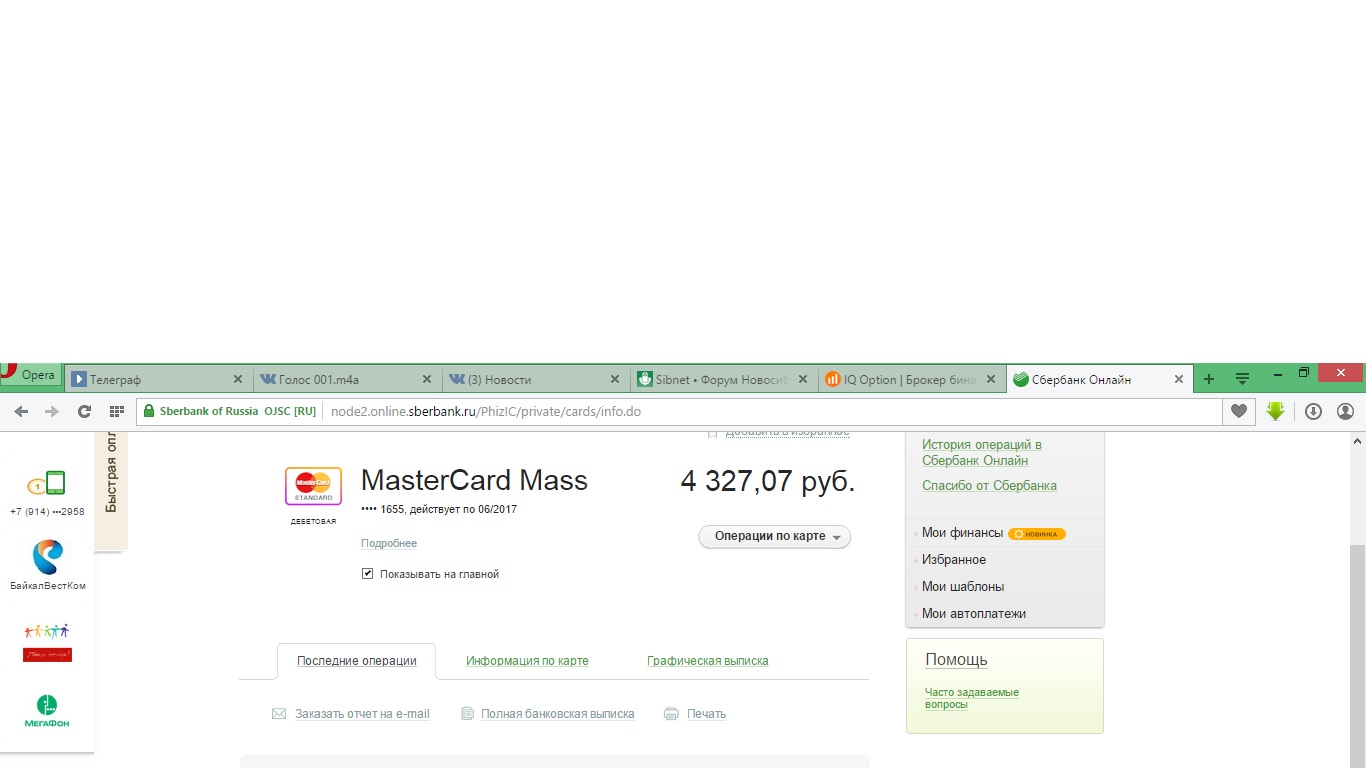Viewport: 1366px width, 768px height.
Task: Open the downloads icon in the toolbar
Action: tap(1314, 411)
